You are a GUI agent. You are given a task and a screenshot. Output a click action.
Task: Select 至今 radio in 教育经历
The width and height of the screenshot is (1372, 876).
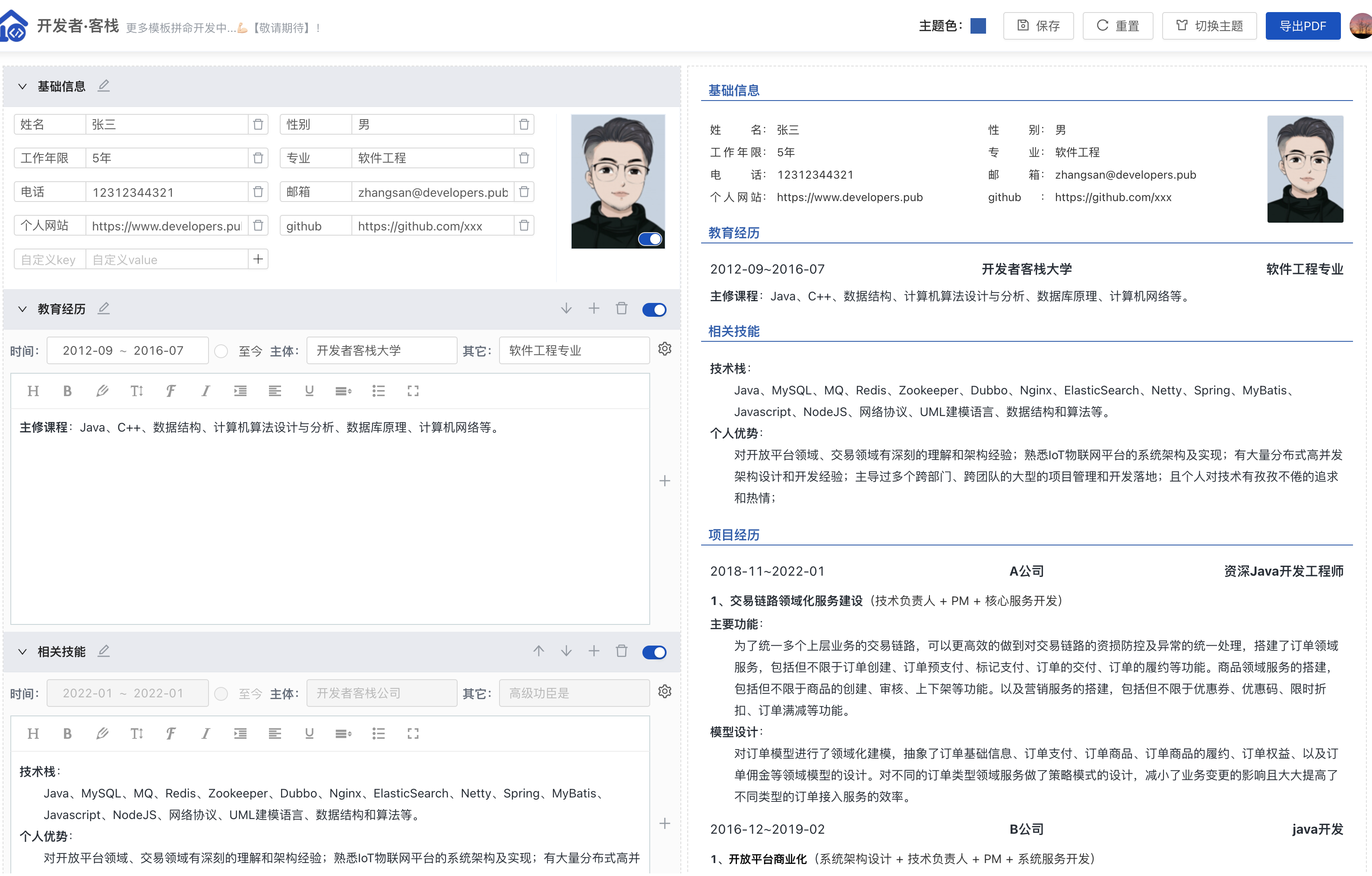221,351
